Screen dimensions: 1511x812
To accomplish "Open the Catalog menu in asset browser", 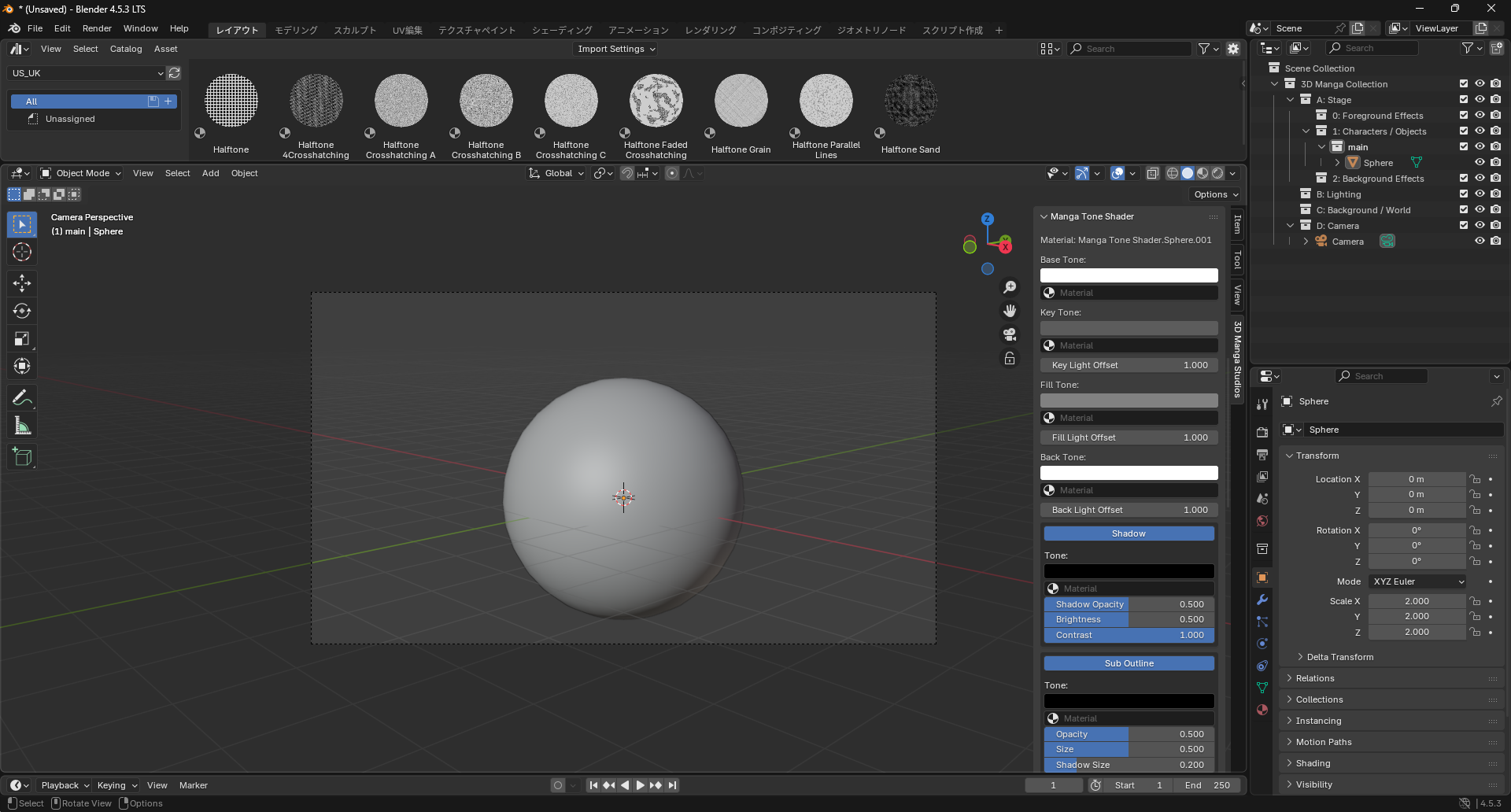I will [x=126, y=49].
